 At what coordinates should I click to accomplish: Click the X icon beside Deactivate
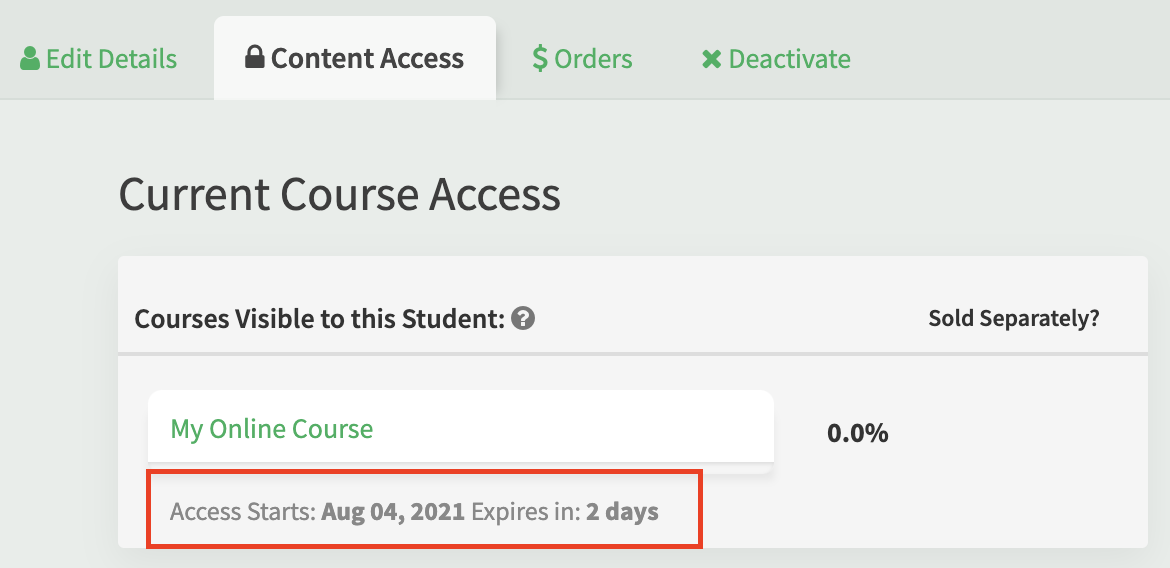[711, 59]
